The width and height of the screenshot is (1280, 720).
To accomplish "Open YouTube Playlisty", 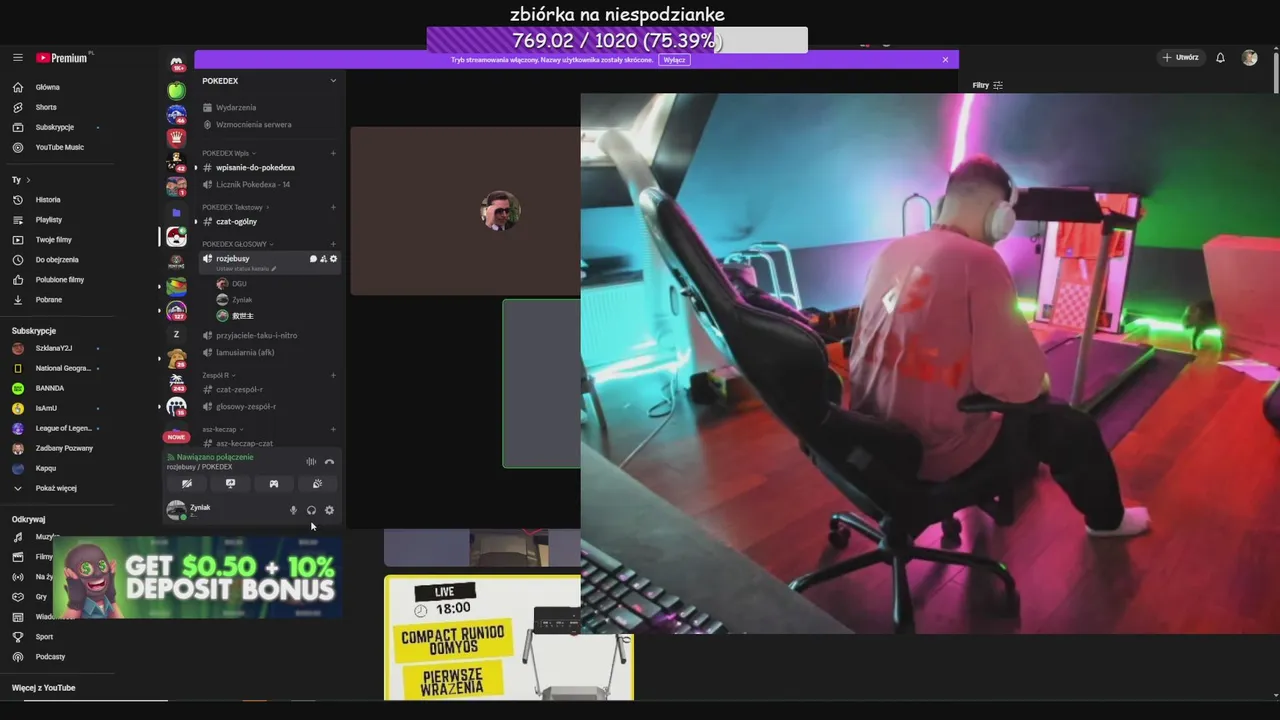I will pos(49,220).
